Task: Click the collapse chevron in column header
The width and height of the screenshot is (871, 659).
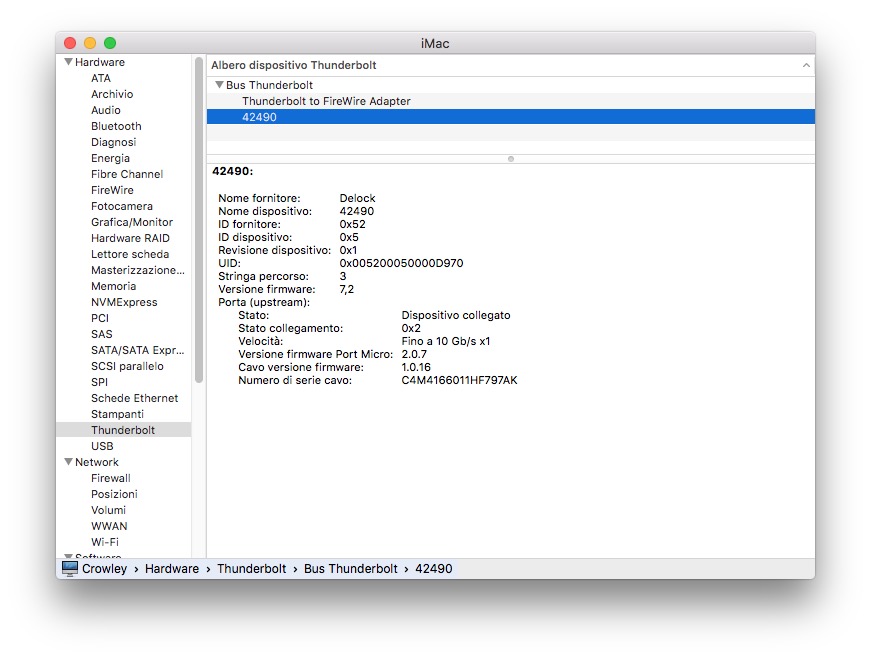Action: [806, 65]
